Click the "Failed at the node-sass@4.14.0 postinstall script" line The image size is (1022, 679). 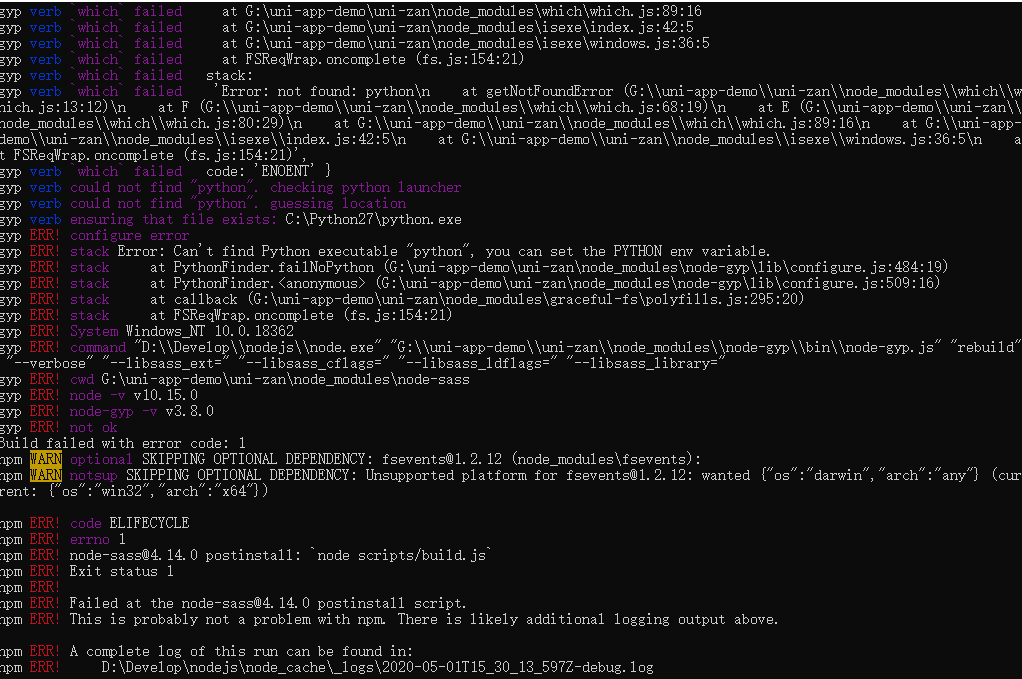pos(268,603)
